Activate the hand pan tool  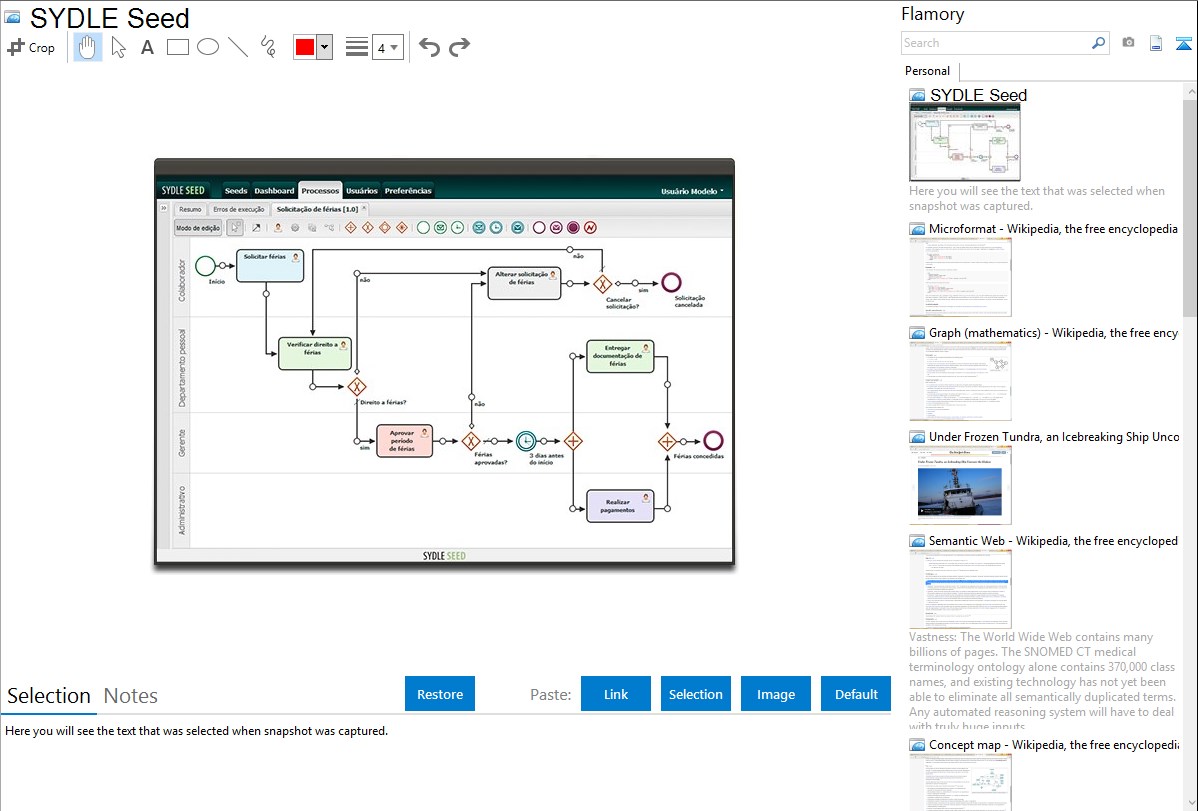click(x=88, y=47)
